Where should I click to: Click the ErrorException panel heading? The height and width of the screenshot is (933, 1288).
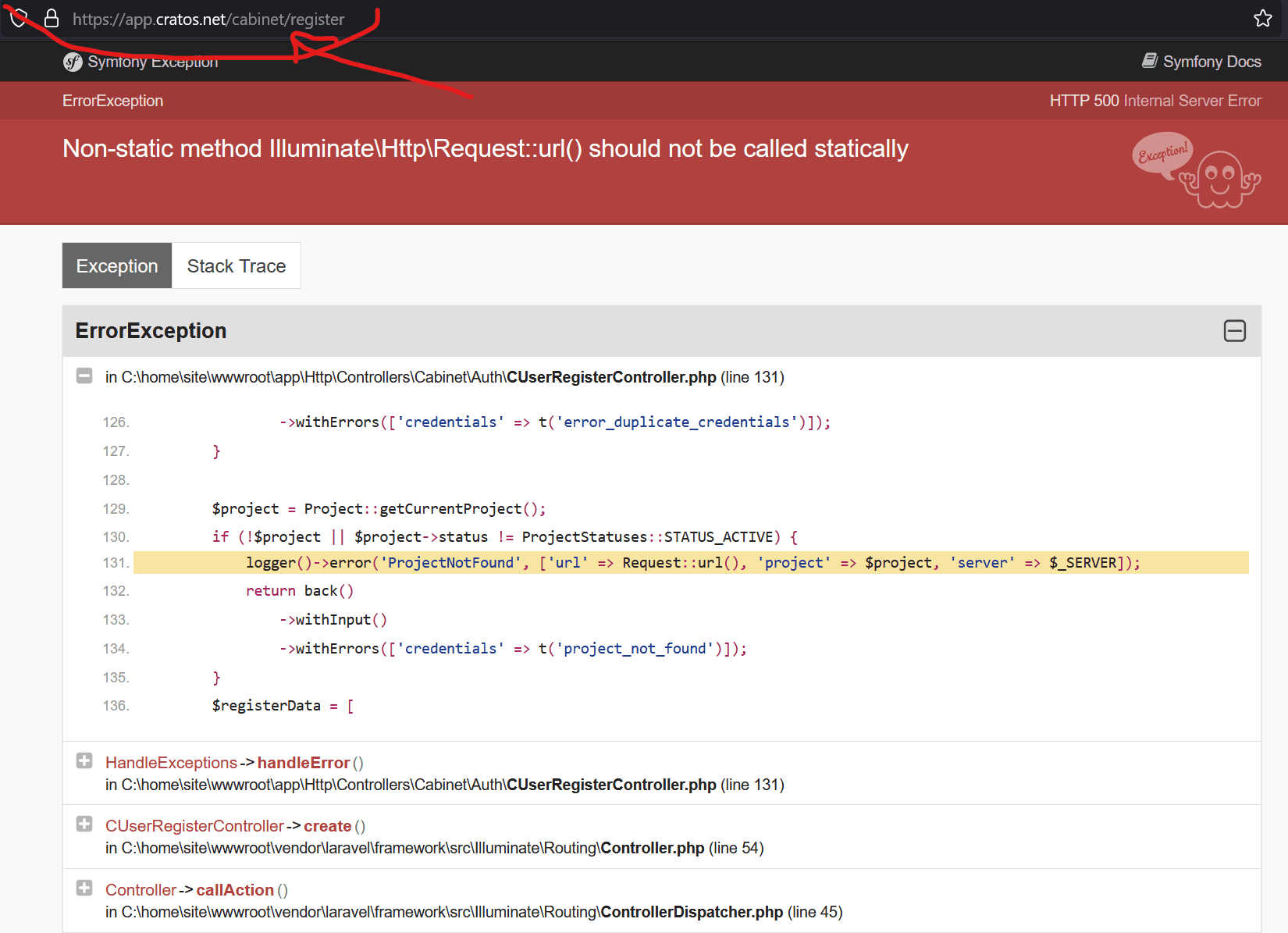tap(151, 331)
